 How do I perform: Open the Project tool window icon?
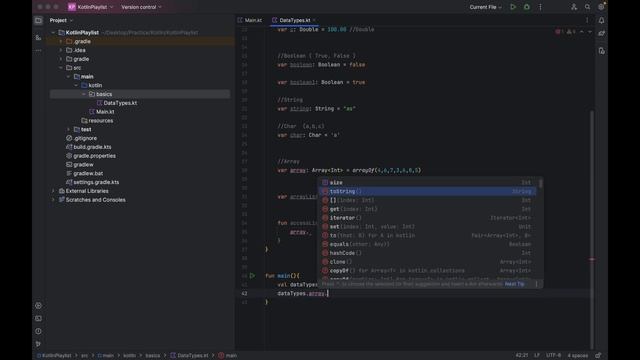click(x=38, y=20)
